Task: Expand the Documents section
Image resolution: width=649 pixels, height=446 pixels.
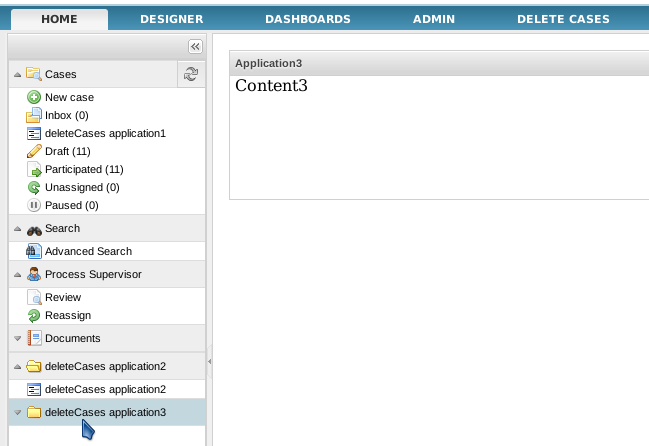Action: (x=17, y=339)
